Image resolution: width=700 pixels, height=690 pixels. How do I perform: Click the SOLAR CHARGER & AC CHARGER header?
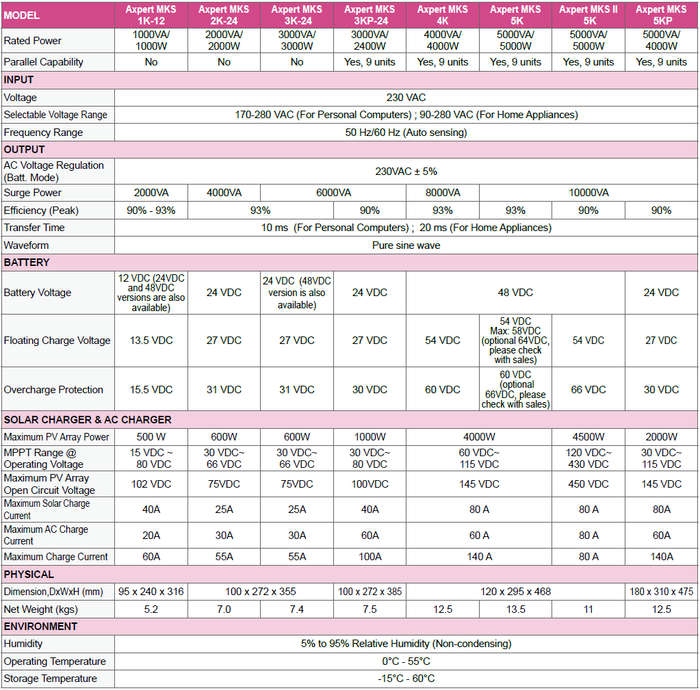click(350, 420)
